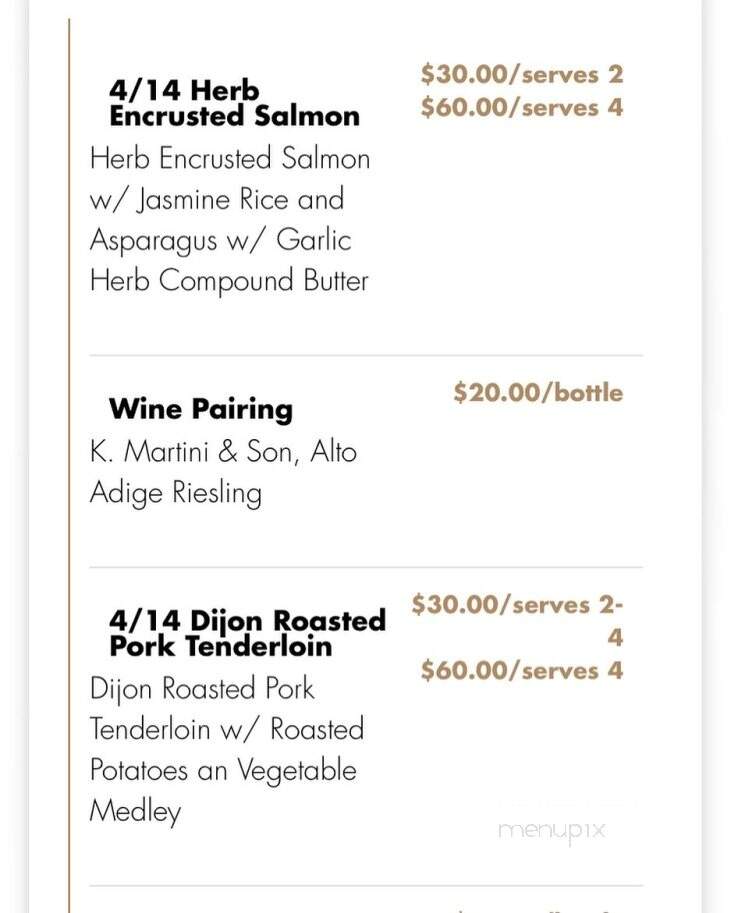Viewport: 731px width, 913px height.
Task: Click the menupix watermark logo
Action: (552, 830)
